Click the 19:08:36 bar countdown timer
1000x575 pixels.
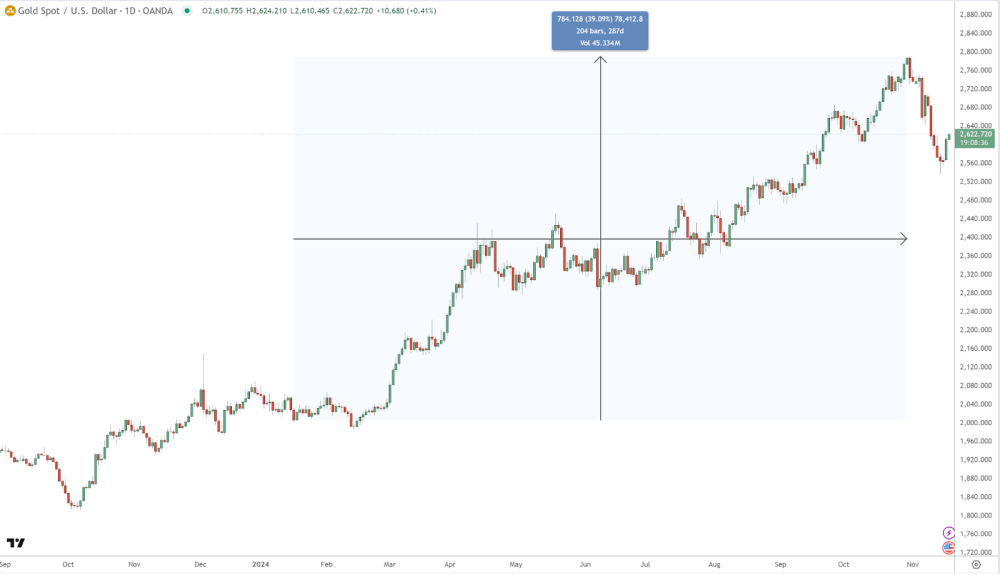[974, 143]
